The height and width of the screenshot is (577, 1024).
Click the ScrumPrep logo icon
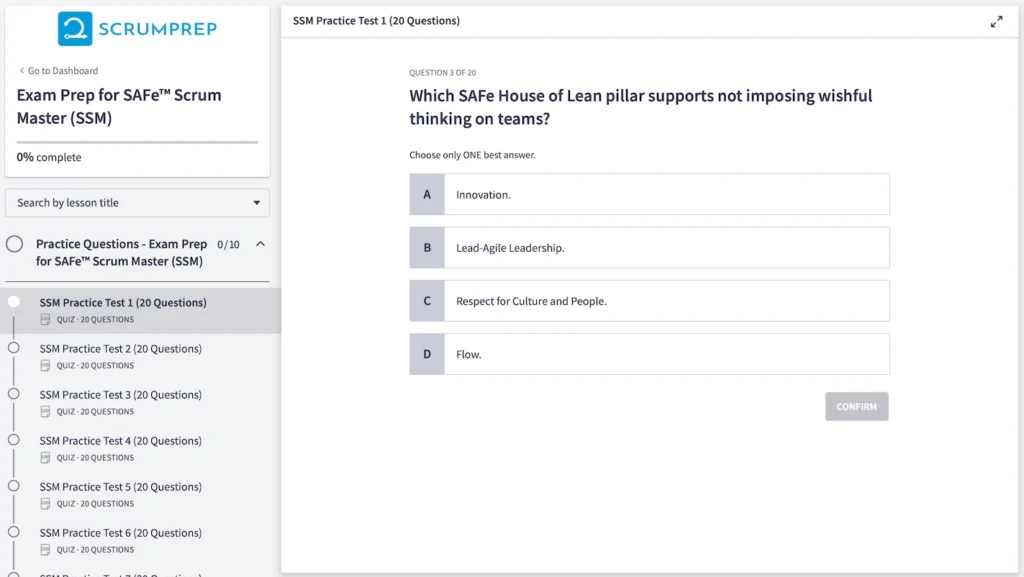[x=75, y=29]
